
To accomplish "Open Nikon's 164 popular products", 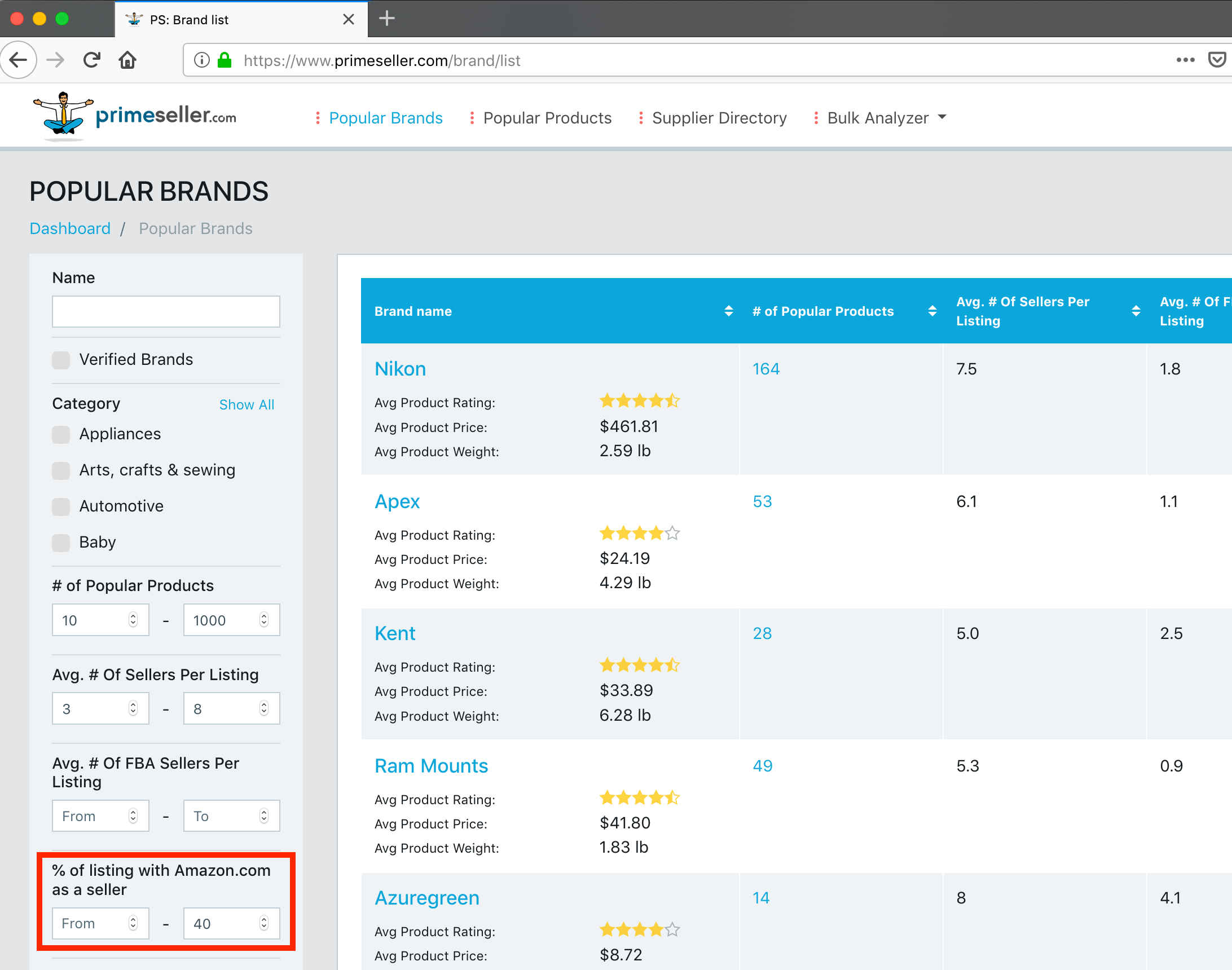I will point(765,369).
